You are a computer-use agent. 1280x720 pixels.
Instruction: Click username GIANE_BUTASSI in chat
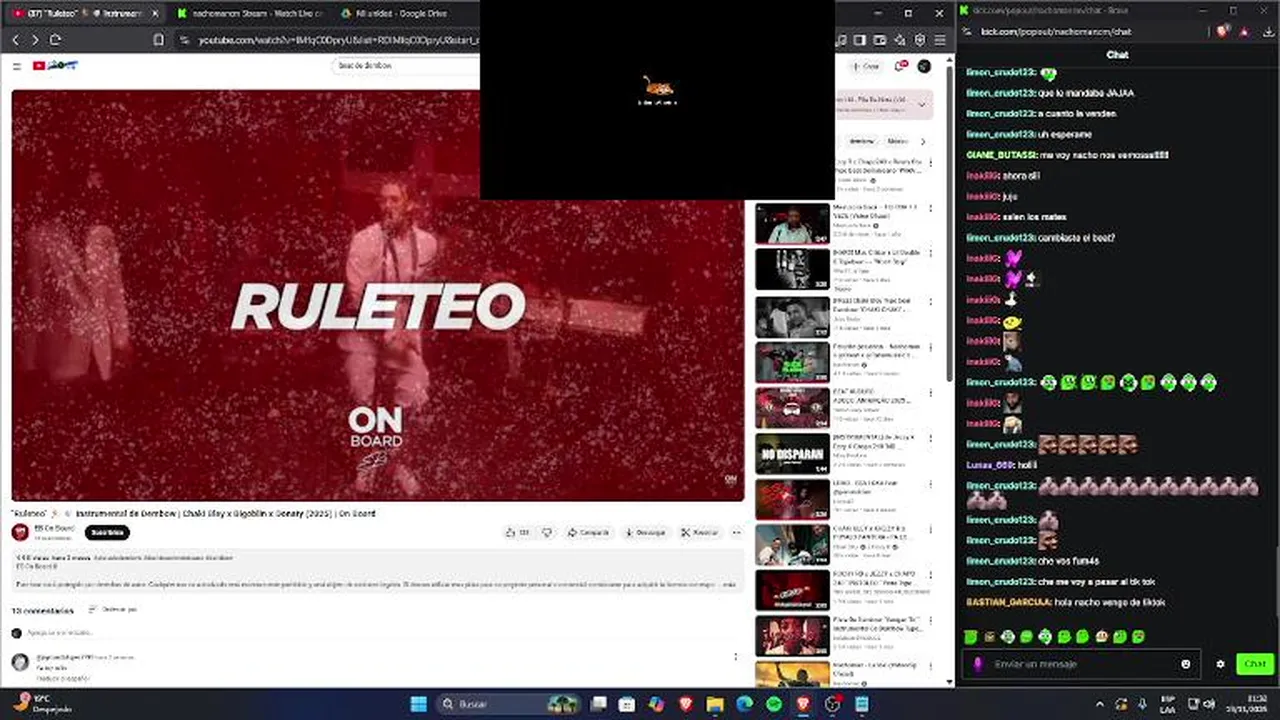click(1002, 155)
